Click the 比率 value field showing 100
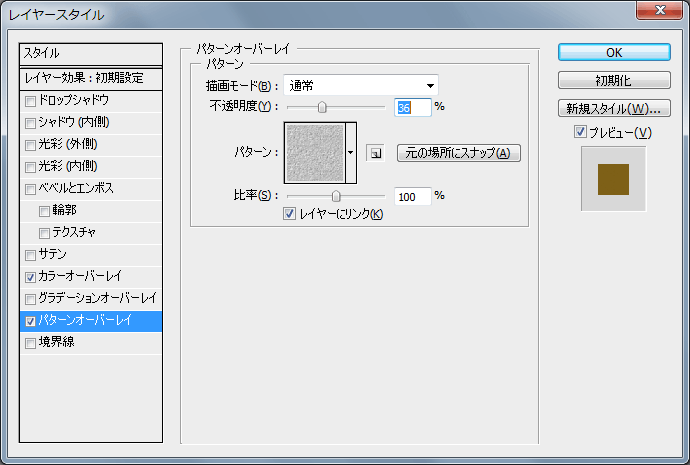This screenshot has height=465, width=690. pos(412,197)
